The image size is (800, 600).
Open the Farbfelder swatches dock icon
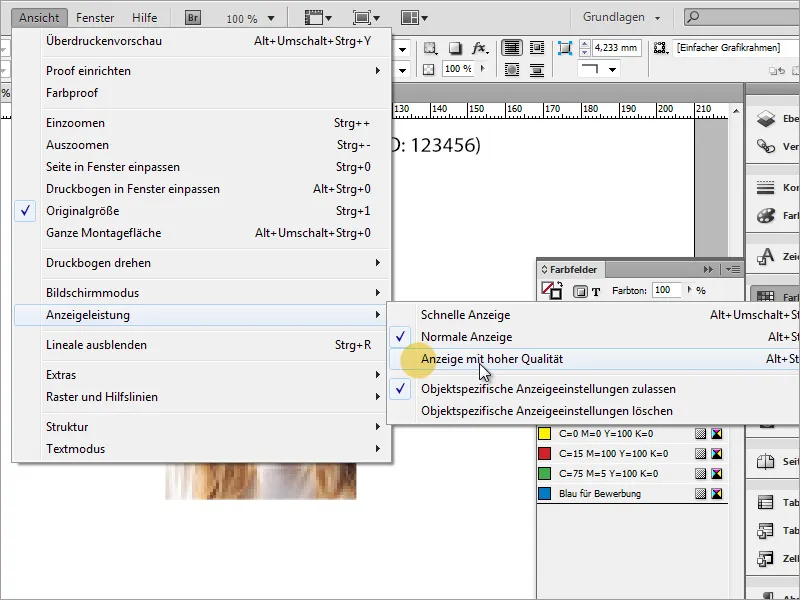coord(765,296)
